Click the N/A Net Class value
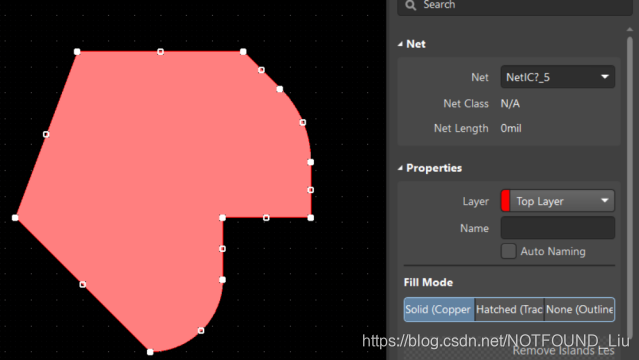This screenshot has height=360, width=639. [510, 104]
